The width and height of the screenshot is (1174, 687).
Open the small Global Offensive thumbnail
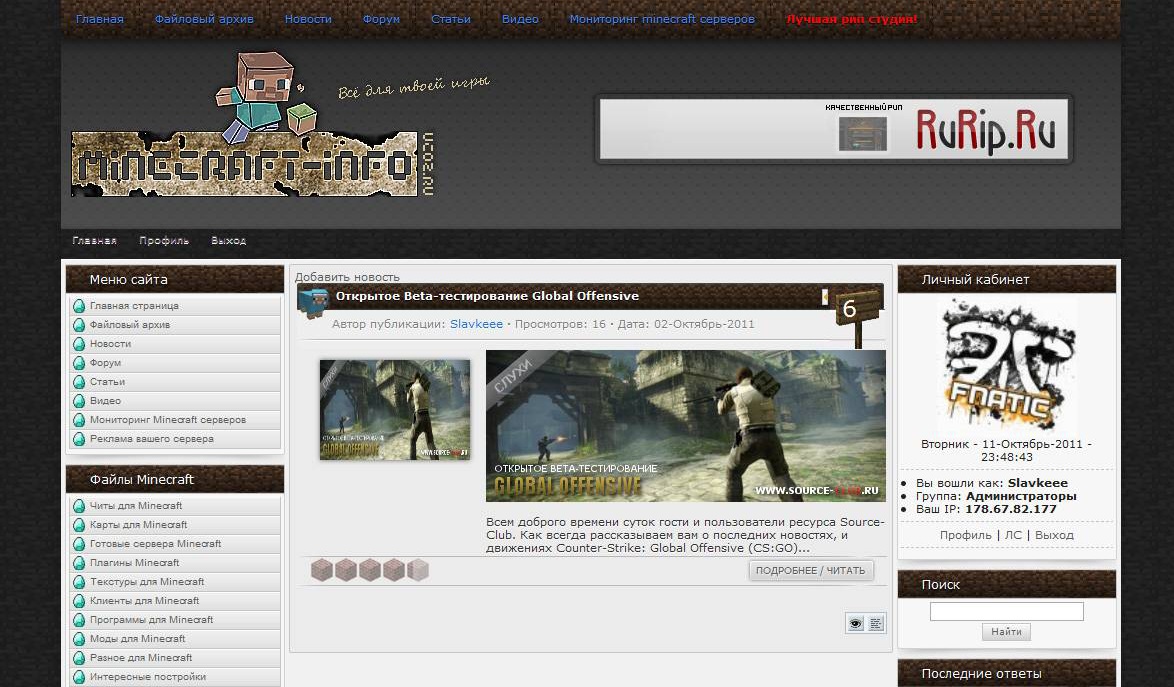[395, 409]
